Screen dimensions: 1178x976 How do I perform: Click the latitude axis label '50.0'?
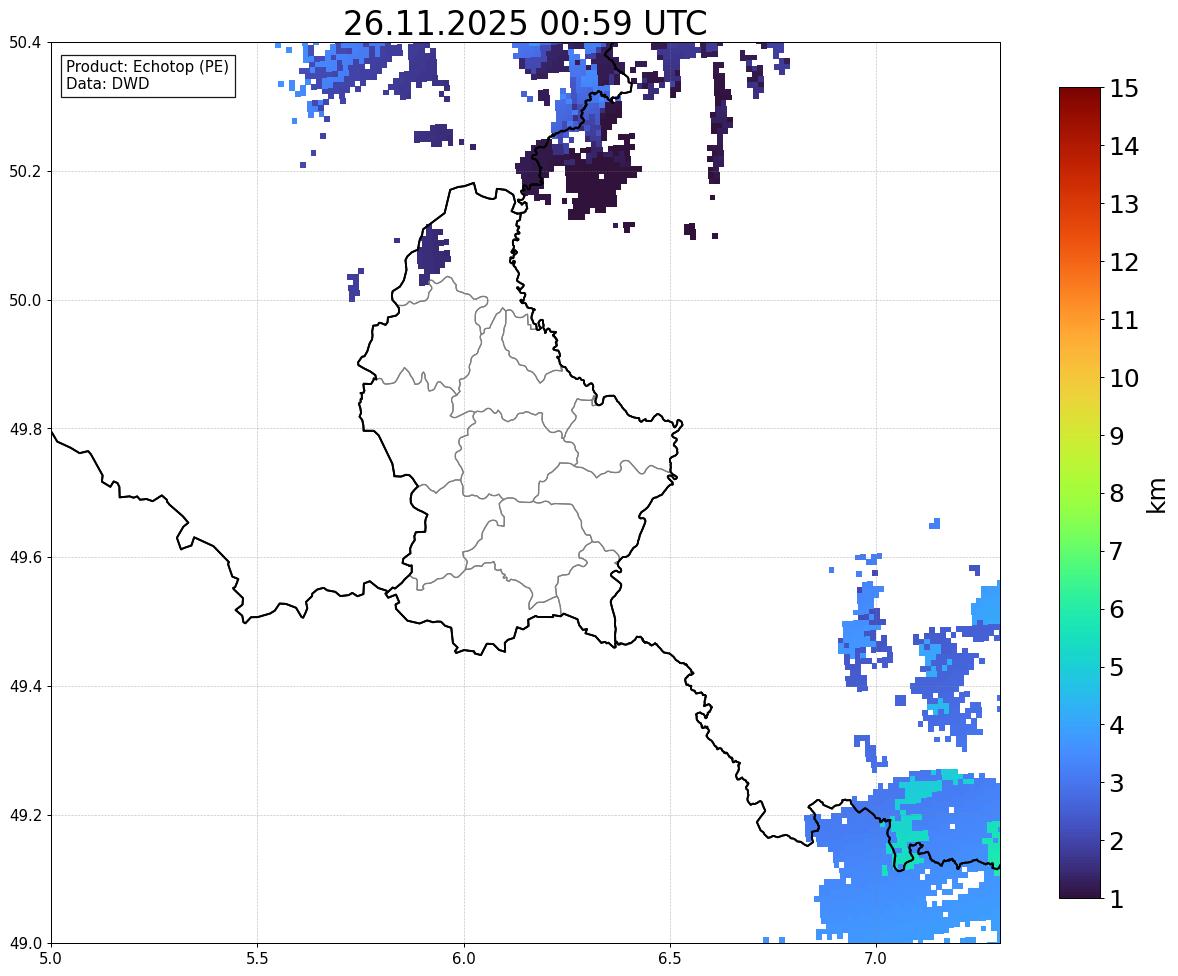tap(25, 301)
